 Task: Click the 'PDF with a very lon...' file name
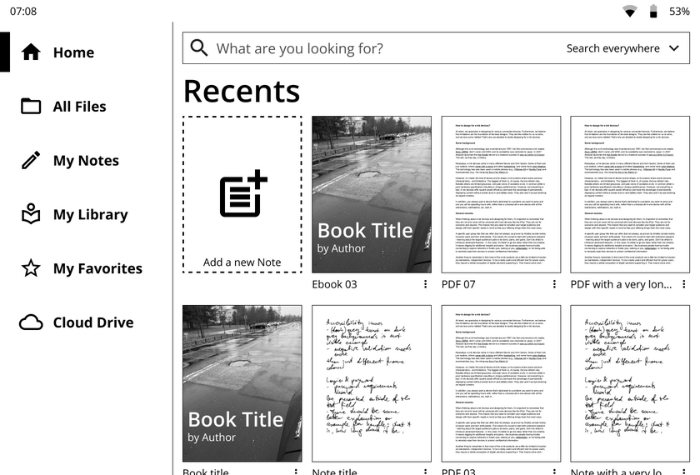(x=621, y=284)
